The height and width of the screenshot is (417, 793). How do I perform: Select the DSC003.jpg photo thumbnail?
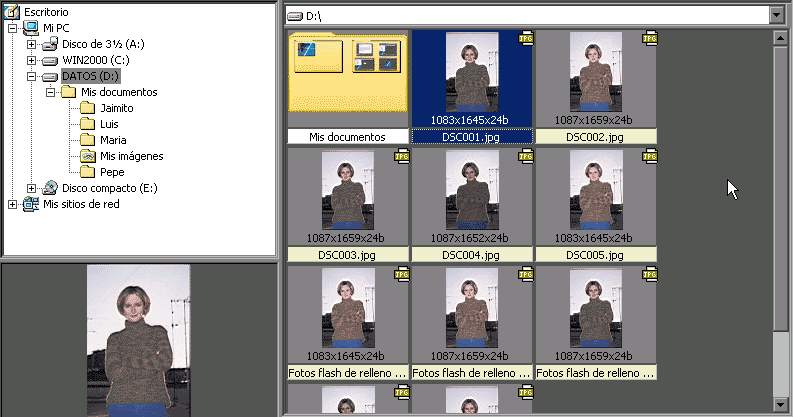(x=348, y=190)
